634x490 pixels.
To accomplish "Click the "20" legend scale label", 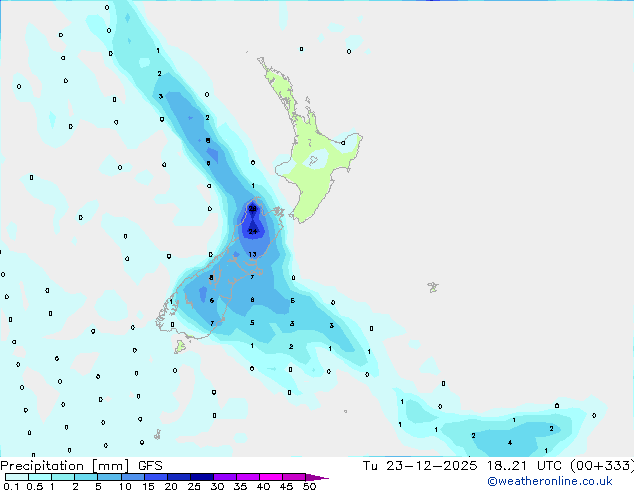I will pos(171,486).
